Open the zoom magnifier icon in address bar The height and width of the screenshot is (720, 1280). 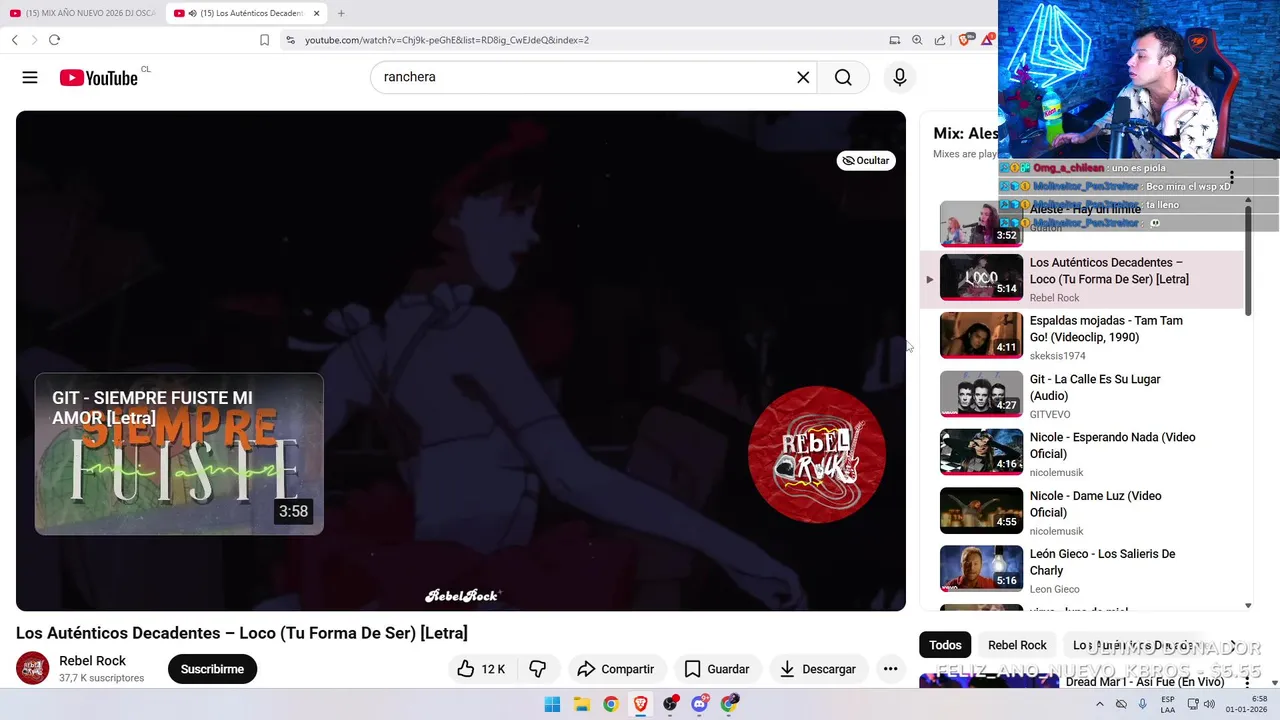[917, 40]
